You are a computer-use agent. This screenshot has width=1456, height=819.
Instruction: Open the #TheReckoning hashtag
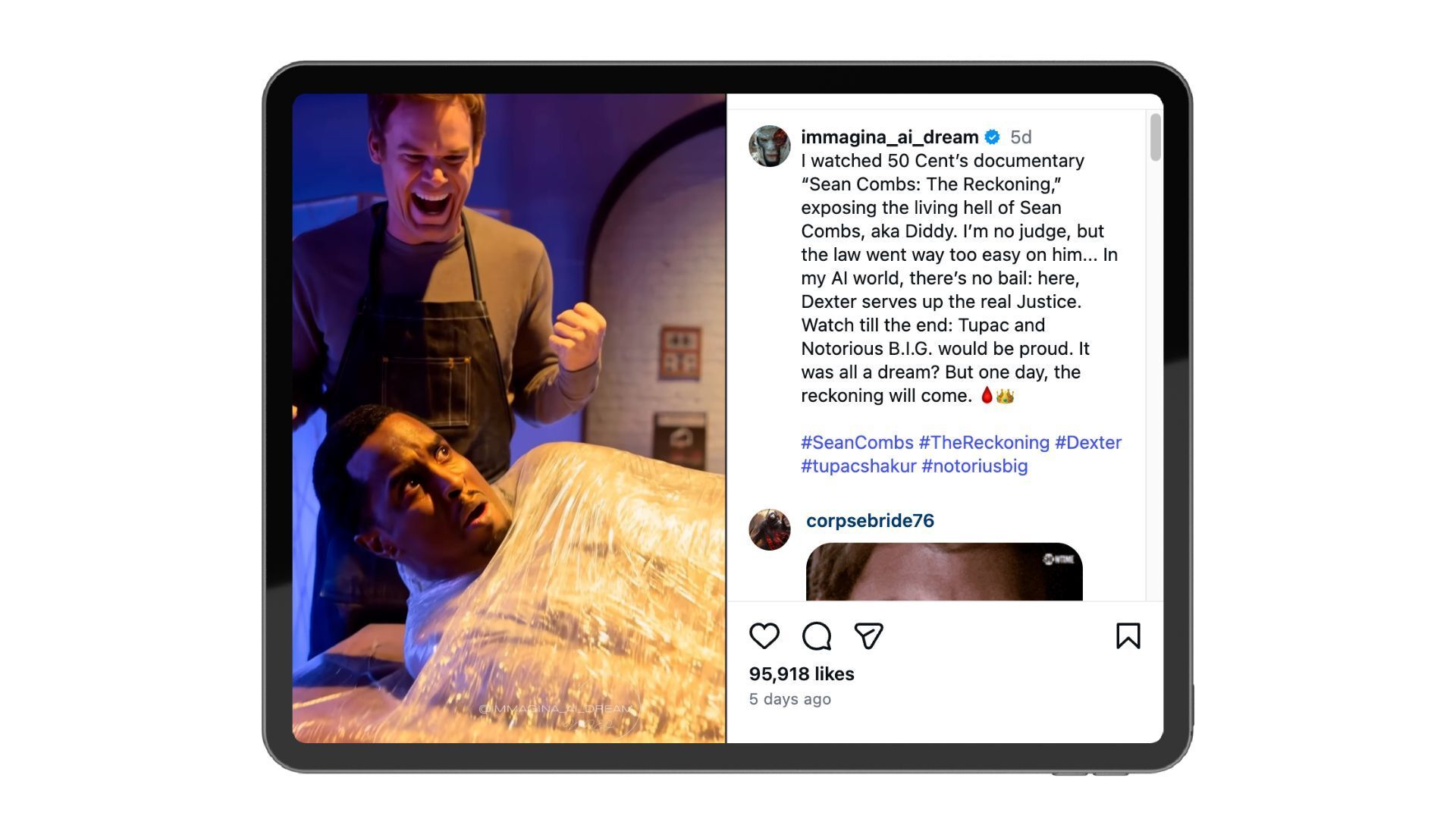point(984,443)
